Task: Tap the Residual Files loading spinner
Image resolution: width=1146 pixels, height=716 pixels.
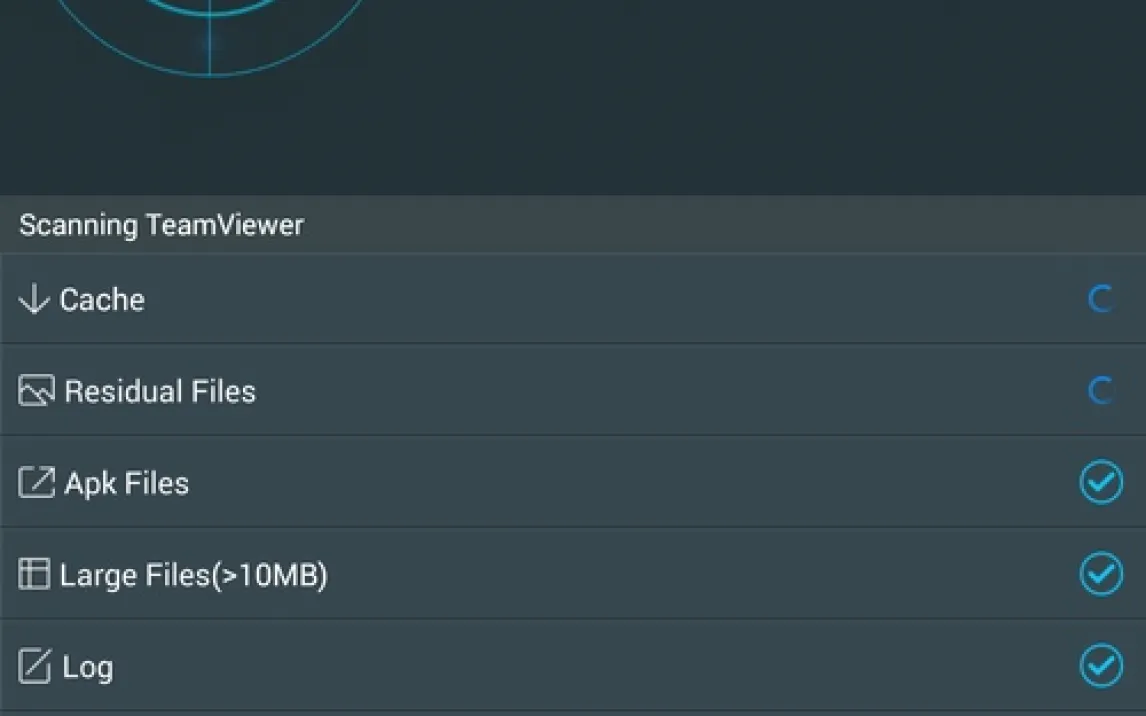Action: click(1101, 391)
